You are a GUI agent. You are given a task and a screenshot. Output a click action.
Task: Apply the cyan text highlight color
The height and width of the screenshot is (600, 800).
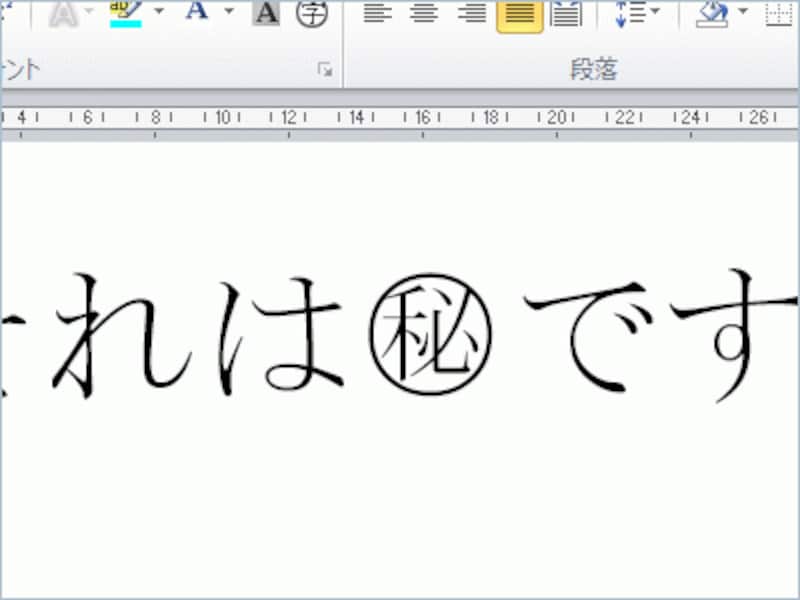pos(126,13)
